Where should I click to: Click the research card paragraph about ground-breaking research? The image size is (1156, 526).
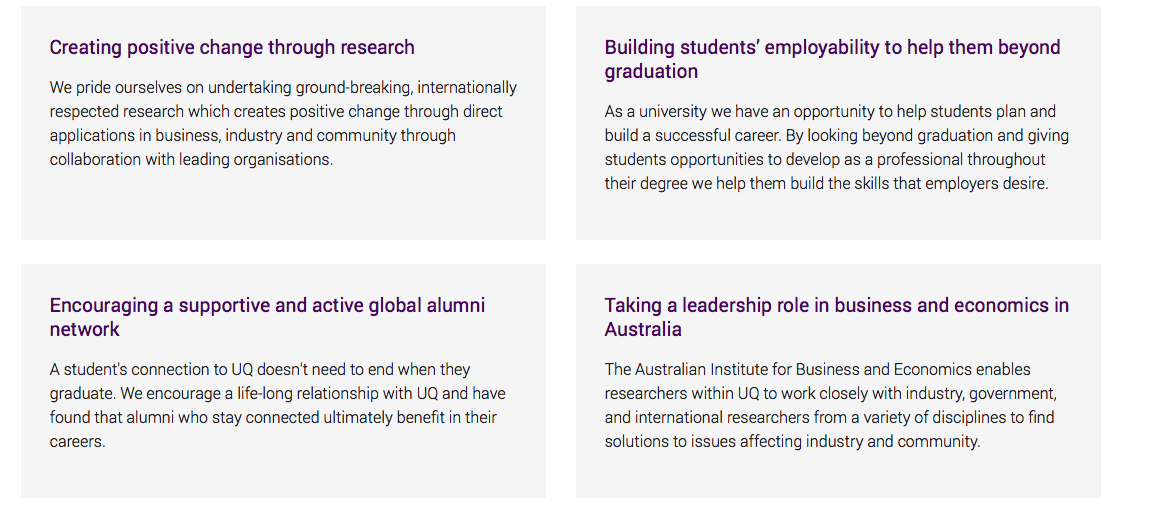pos(283,123)
